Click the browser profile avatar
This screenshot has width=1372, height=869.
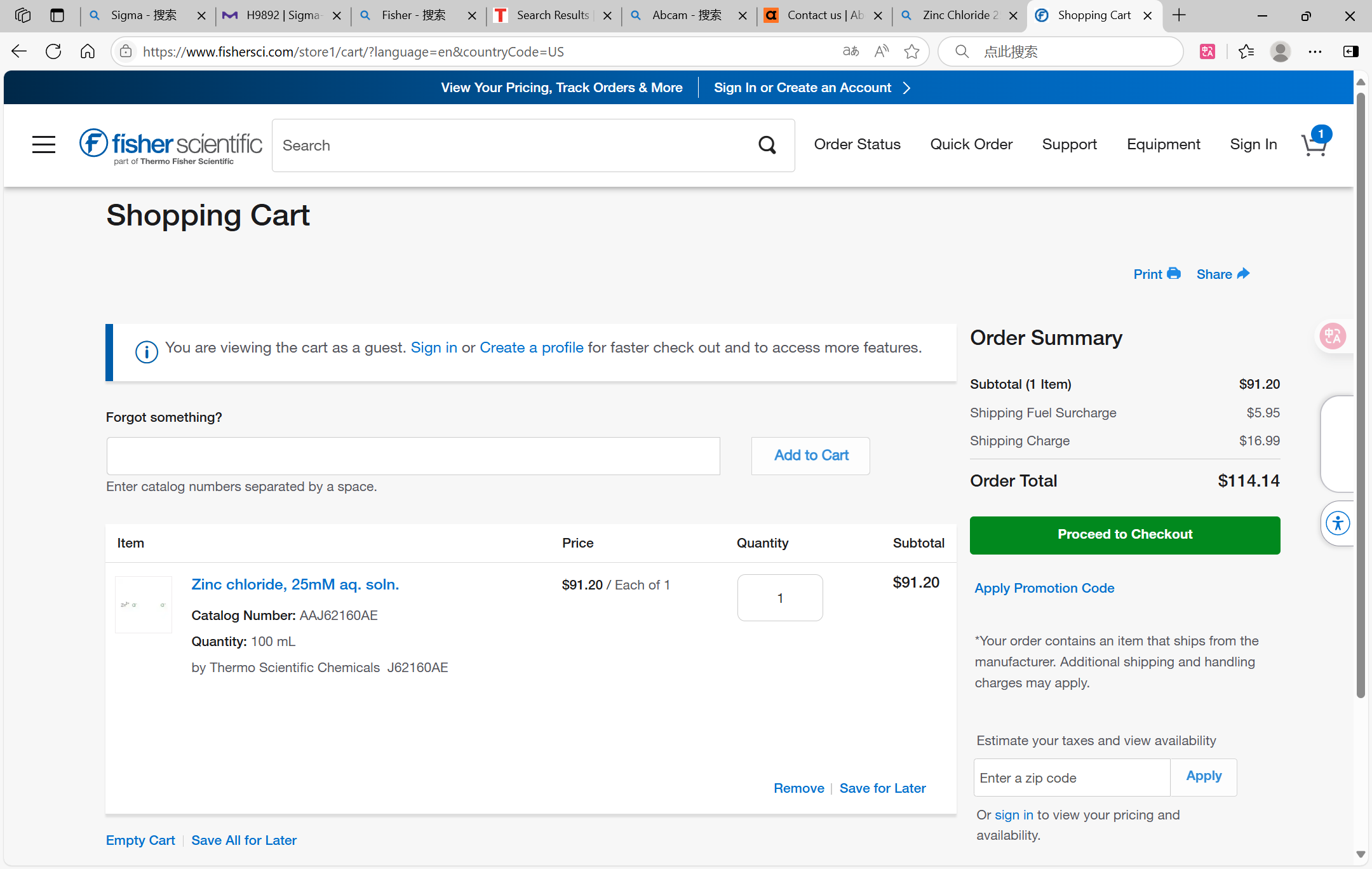(1281, 51)
